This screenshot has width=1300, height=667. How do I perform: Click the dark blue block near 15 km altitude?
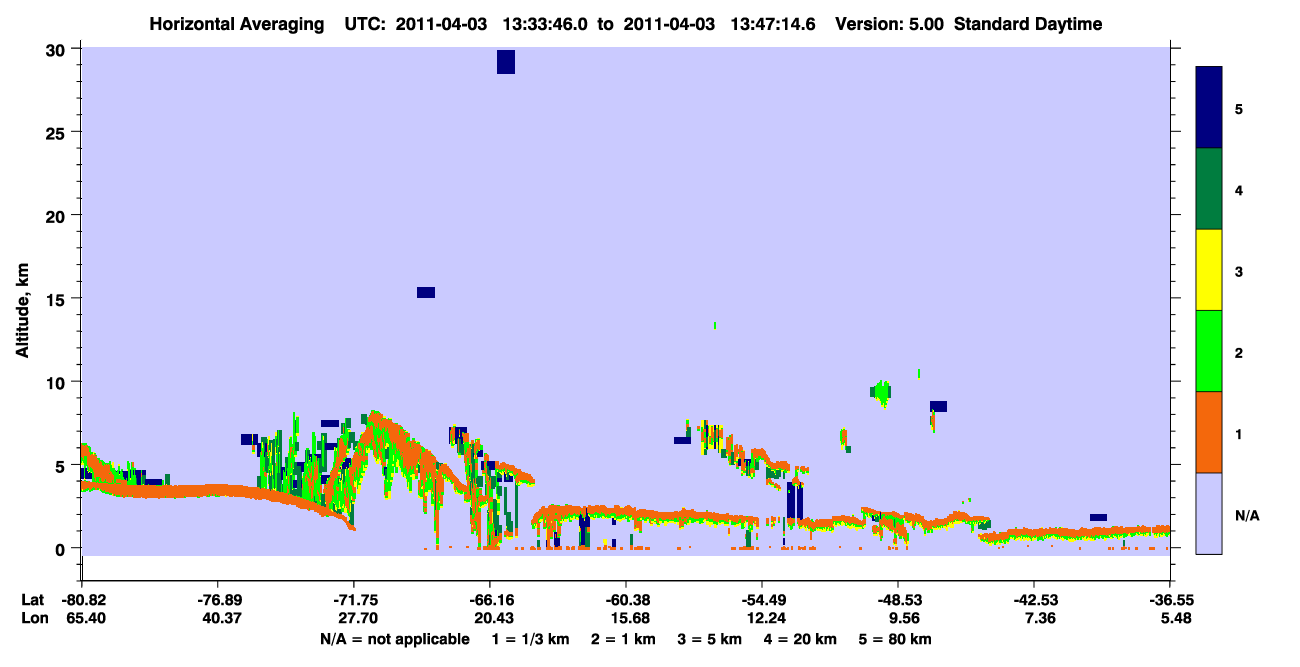[426, 292]
